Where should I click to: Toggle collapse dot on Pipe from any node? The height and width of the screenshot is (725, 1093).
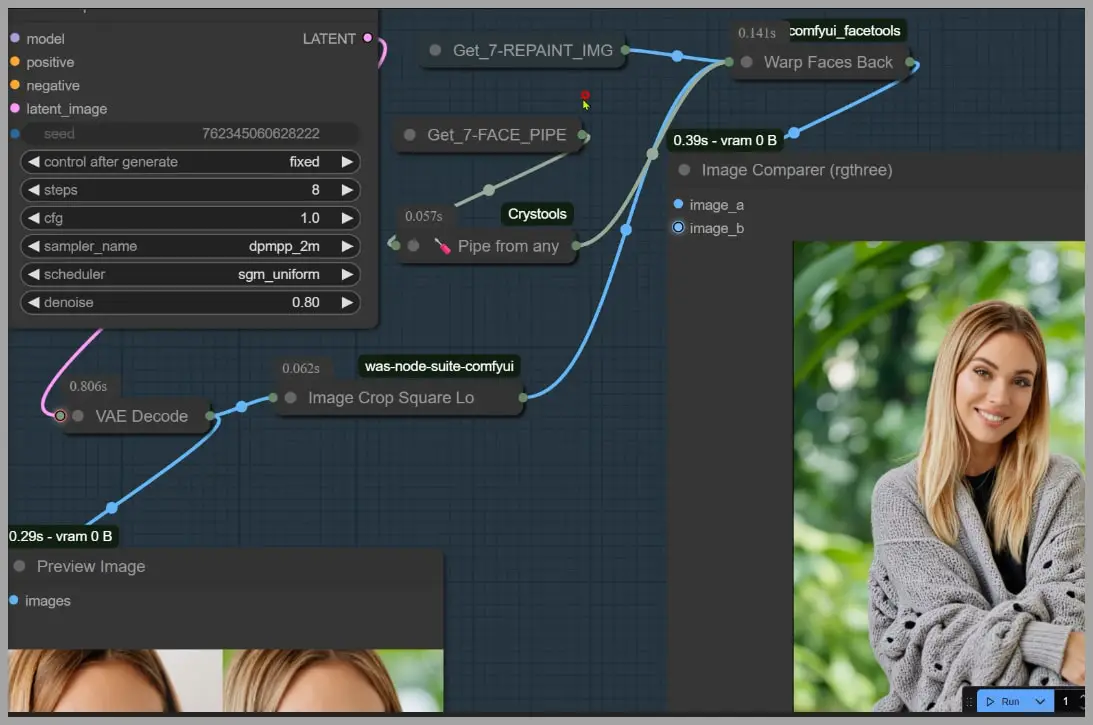point(413,245)
